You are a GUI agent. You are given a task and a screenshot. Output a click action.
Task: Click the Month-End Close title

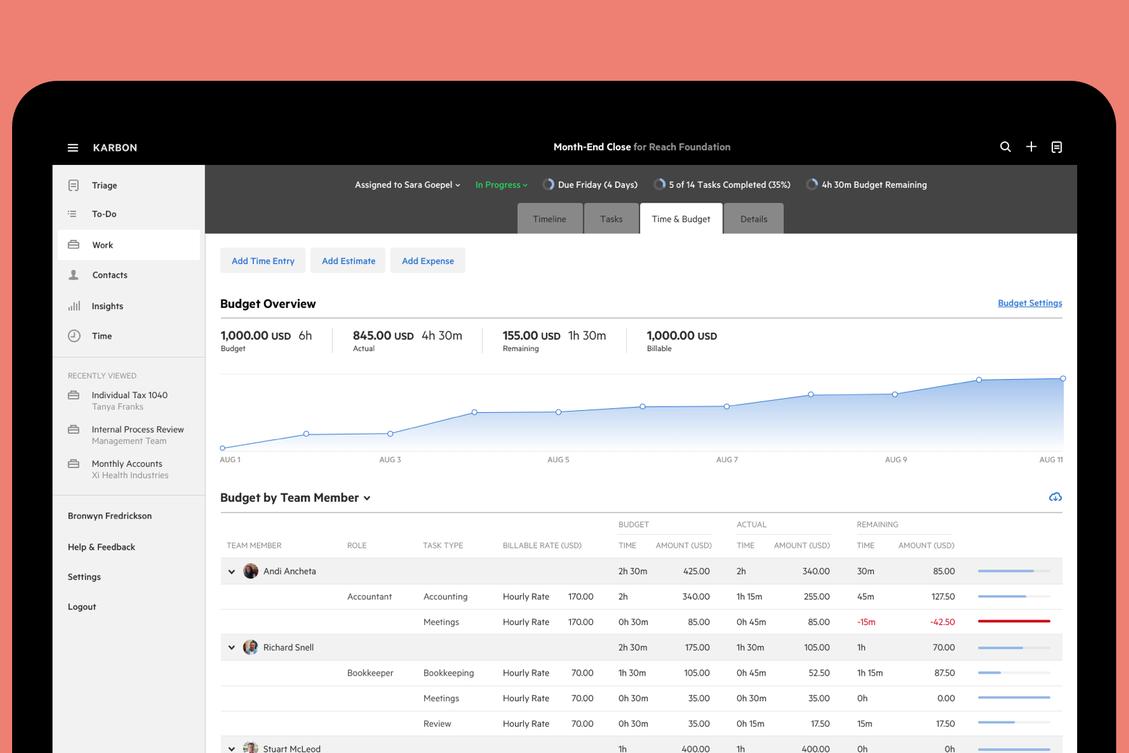coord(592,147)
